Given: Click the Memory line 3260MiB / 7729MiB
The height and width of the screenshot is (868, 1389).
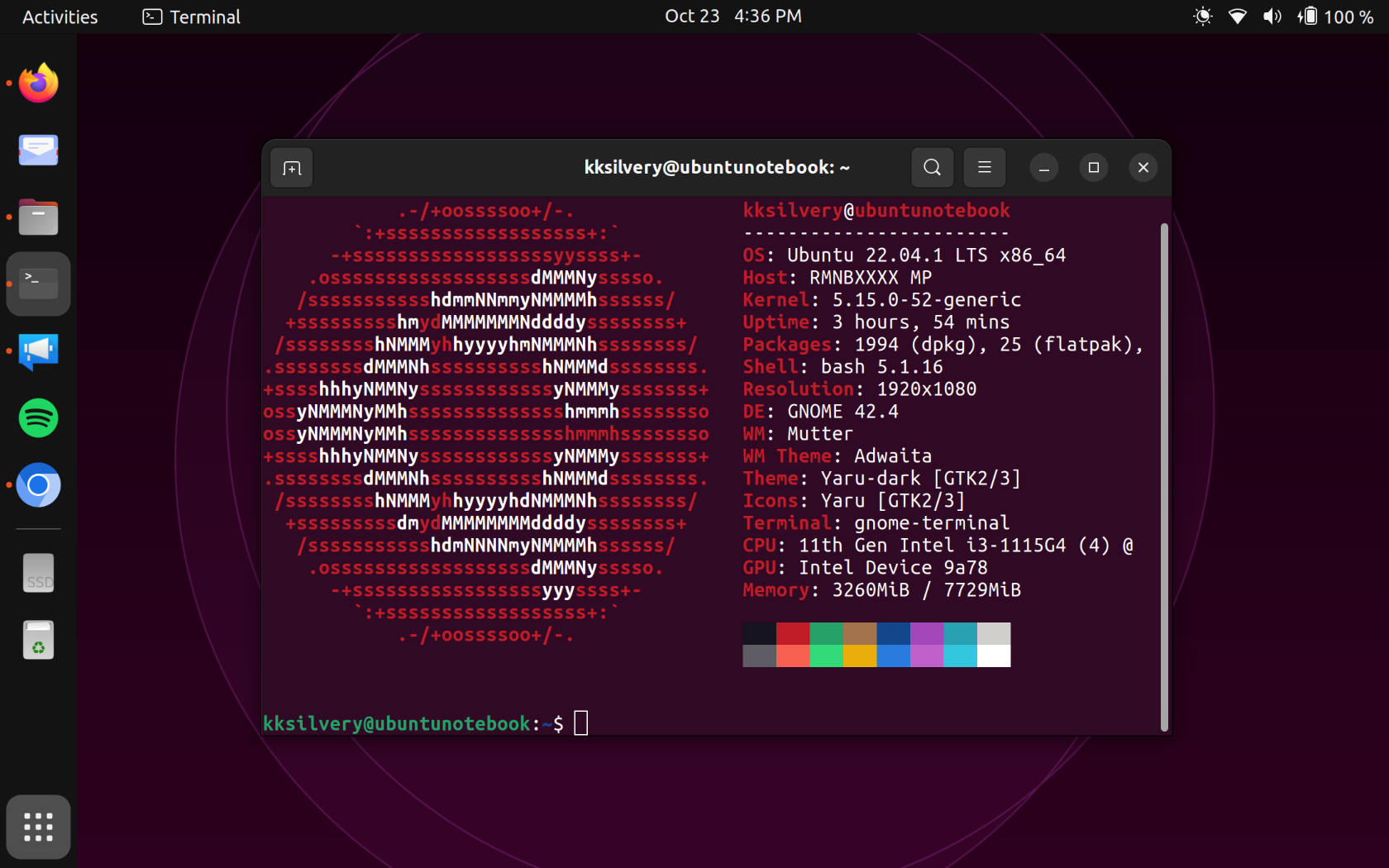Looking at the screenshot, I should point(882,590).
